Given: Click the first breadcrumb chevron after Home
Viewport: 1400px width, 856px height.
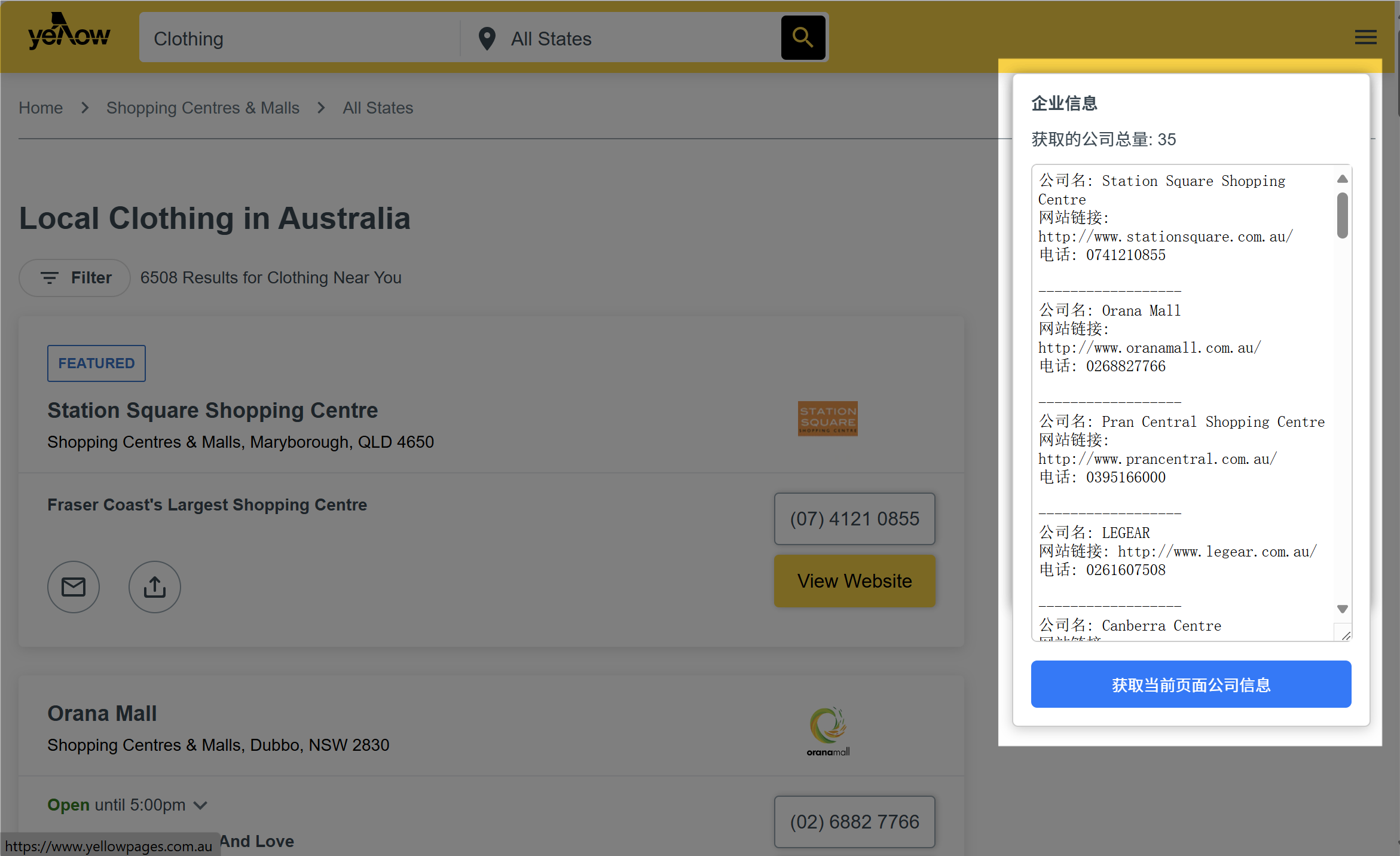Looking at the screenshot, I should tap(85, 108).
